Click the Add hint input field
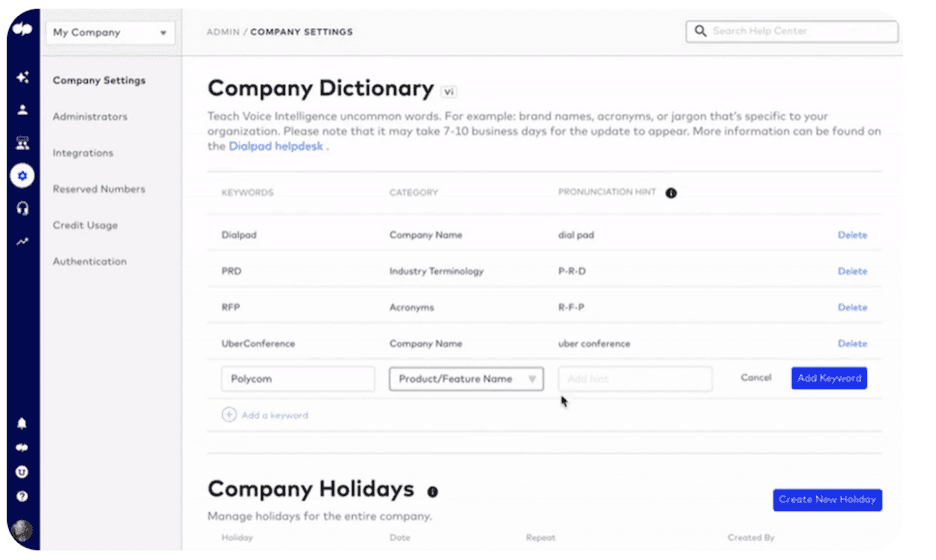 coord(635,379)
